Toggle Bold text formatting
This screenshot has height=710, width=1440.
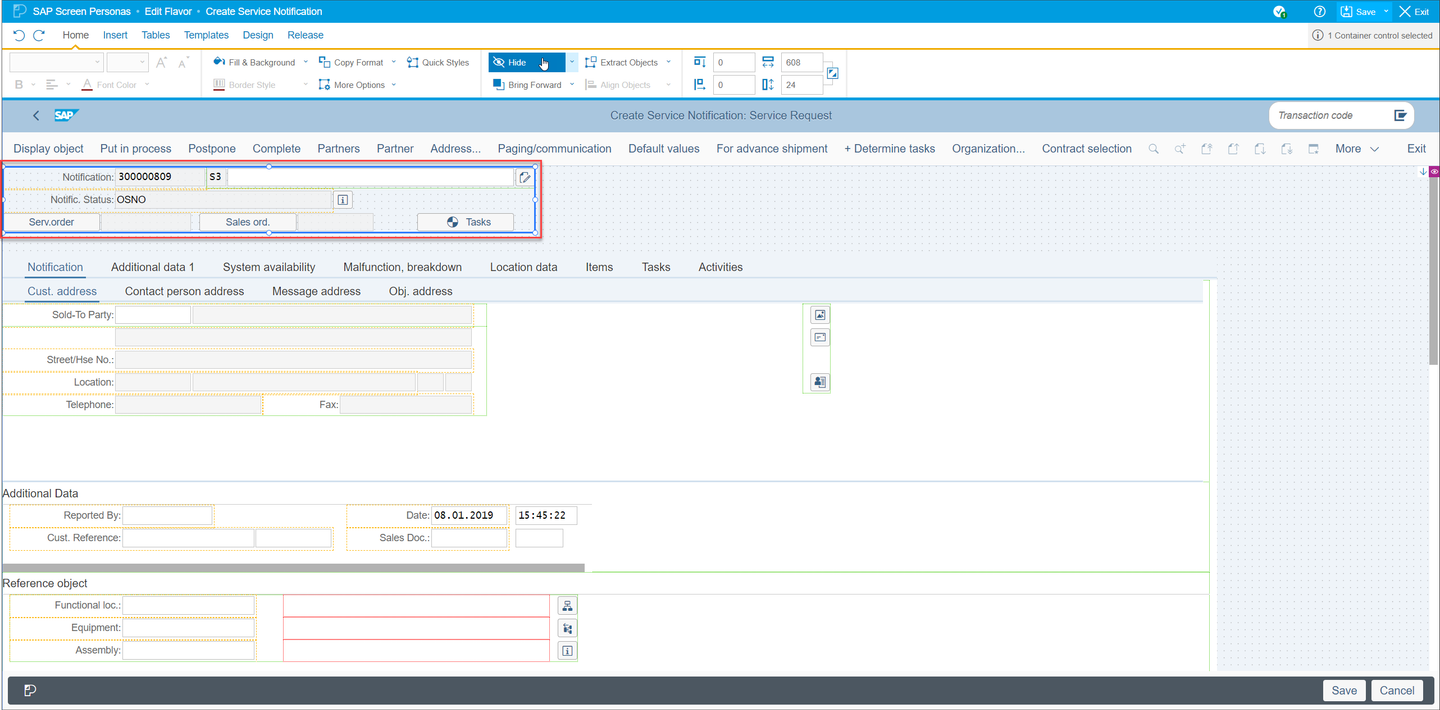click(x=19, y=85)
